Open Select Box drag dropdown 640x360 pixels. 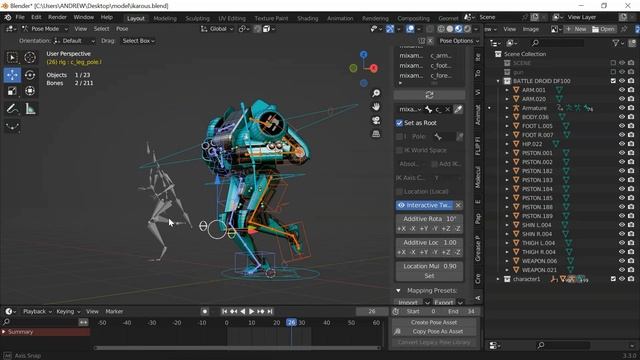138,41
